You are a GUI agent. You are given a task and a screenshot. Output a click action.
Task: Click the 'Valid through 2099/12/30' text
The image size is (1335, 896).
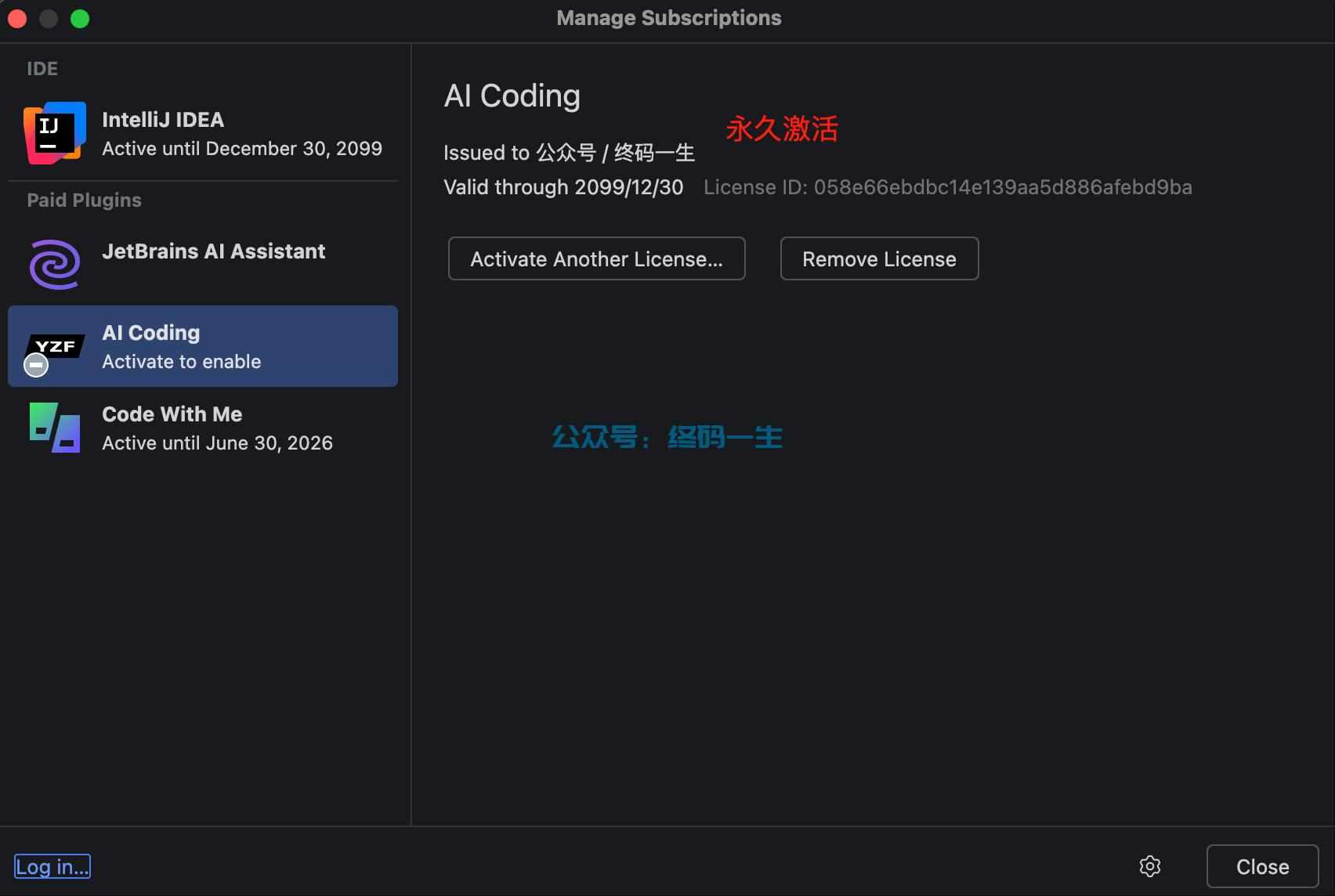(x=563, y=187)
